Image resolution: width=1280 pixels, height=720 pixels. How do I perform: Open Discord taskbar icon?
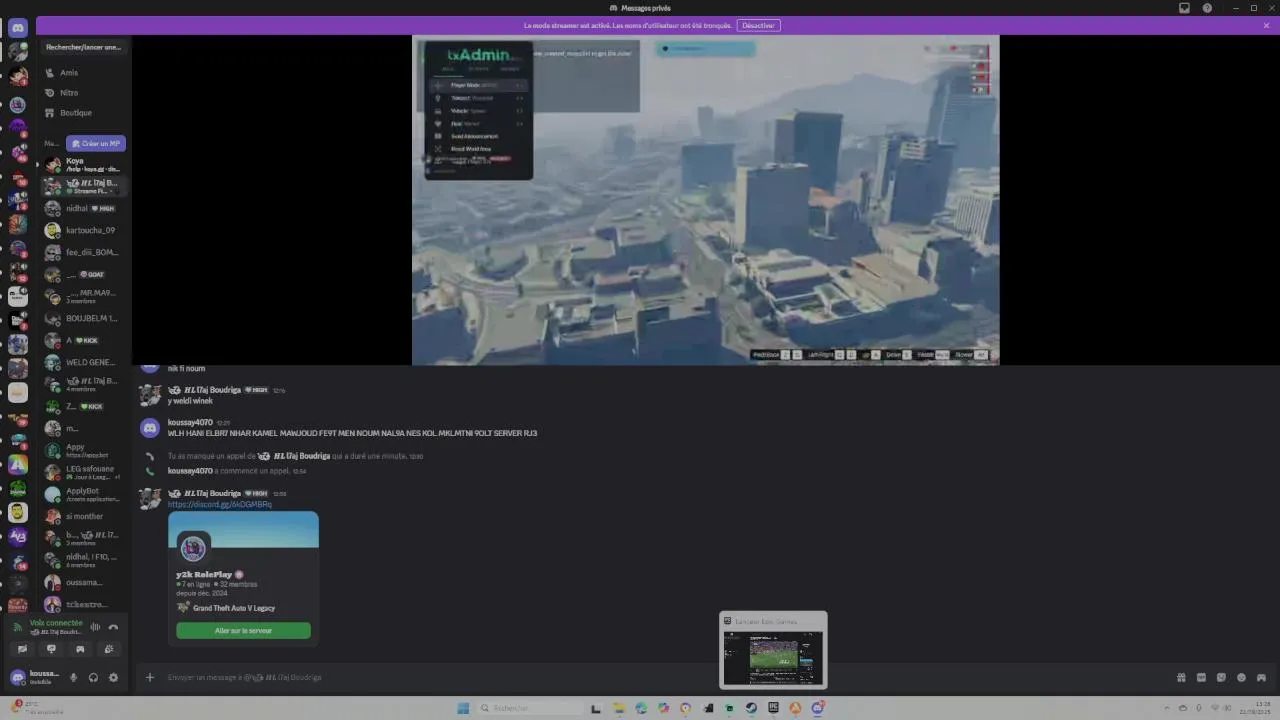click(x=818, y=708)
